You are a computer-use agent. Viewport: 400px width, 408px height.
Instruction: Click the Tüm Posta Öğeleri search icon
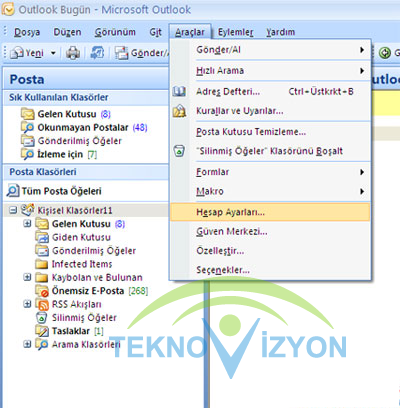pyautogui.click(x=13, y=191)
